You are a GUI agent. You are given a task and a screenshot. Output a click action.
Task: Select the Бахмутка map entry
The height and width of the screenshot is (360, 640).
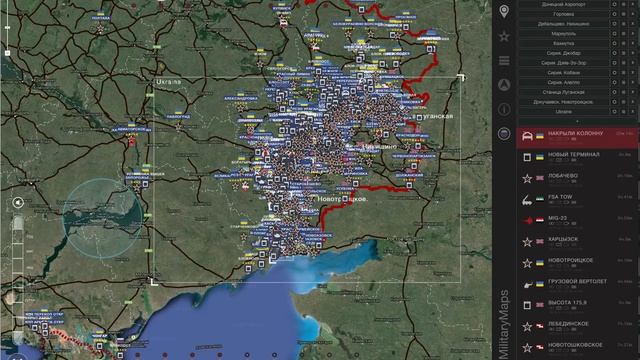[564, 43]
